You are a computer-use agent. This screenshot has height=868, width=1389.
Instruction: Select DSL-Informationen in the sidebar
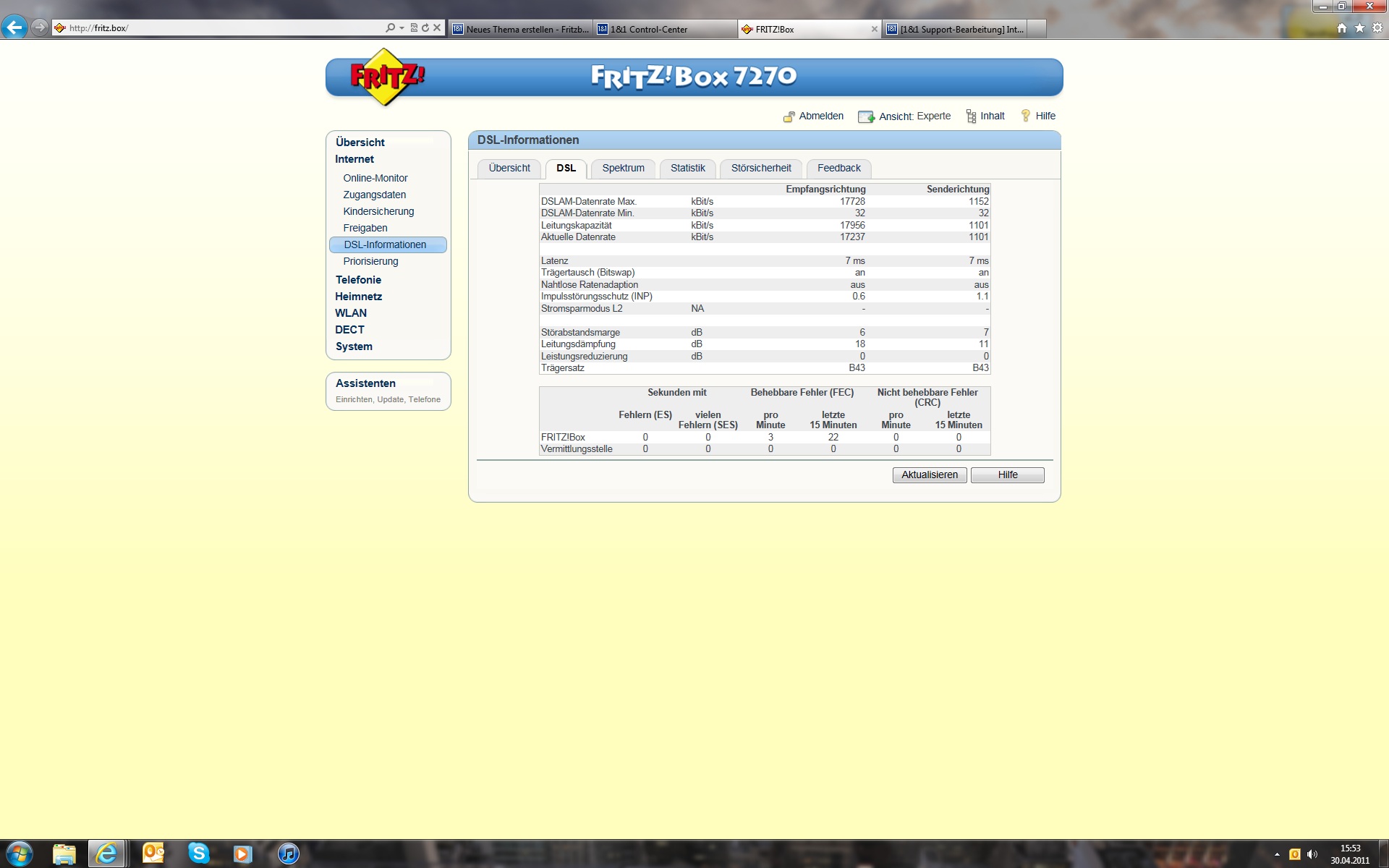pyautogui.click(x=388, y=244)
